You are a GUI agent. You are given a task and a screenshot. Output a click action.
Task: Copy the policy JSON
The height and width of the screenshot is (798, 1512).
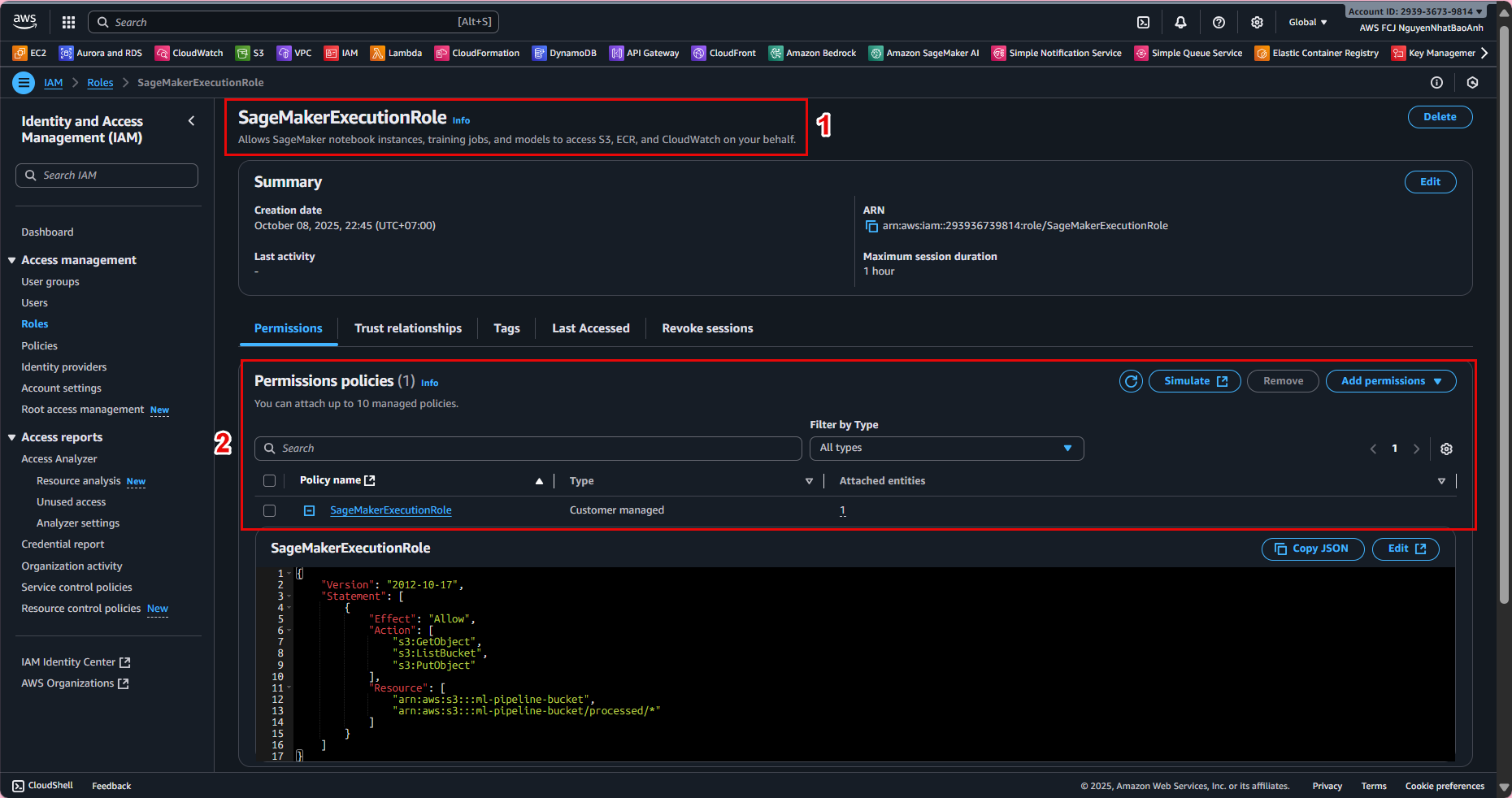pyautogui.click(x=1312, y=549)
